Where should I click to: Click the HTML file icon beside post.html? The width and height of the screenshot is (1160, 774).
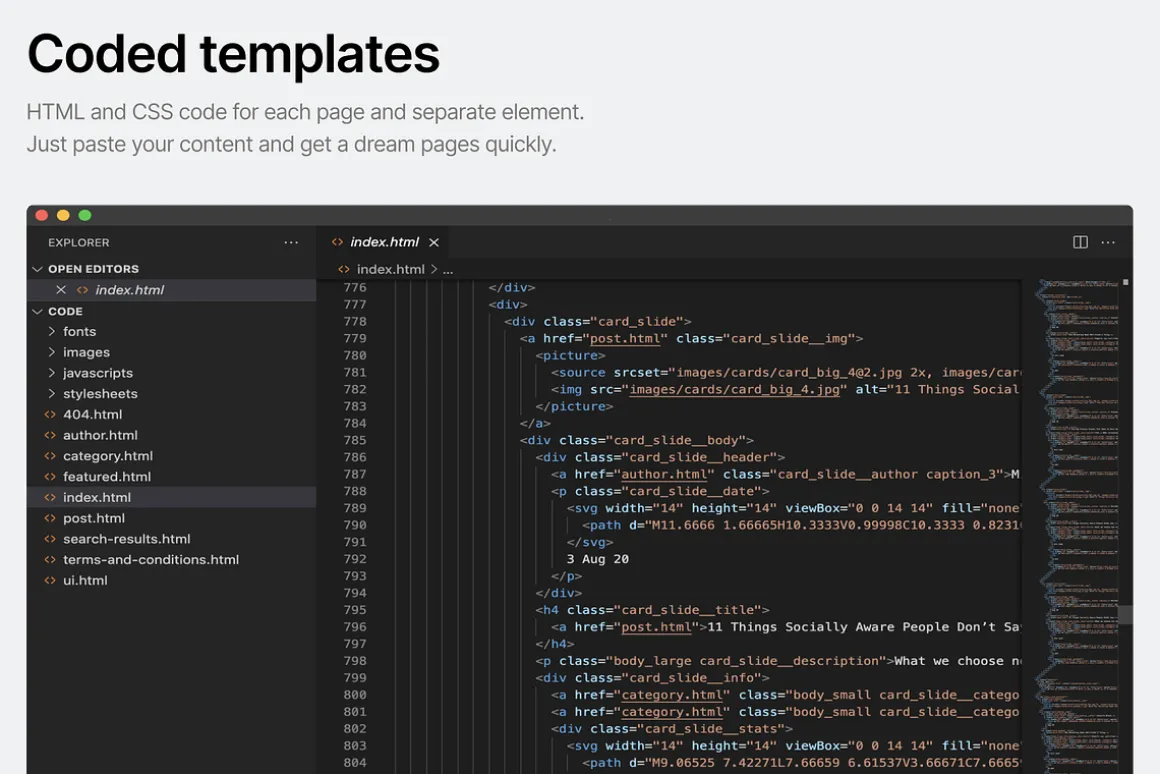[50, 518]
